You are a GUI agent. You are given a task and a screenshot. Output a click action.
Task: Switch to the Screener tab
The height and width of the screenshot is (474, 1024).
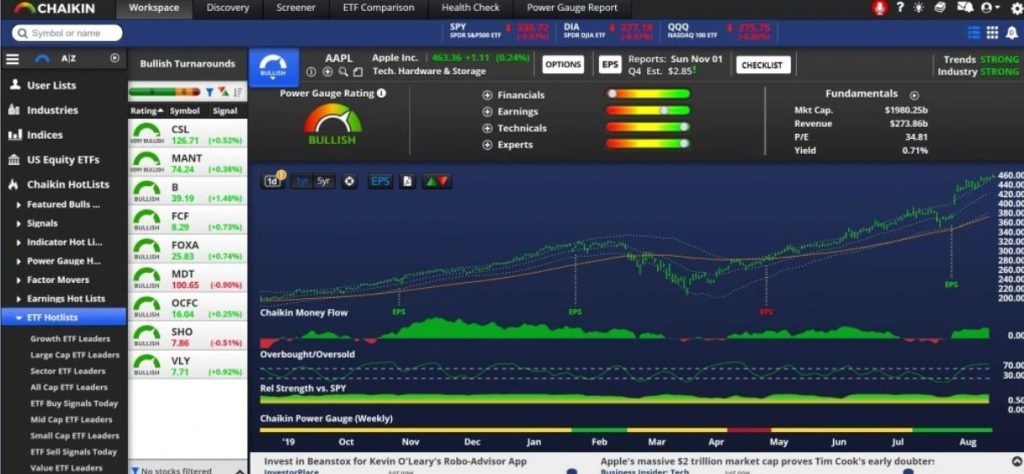pyautogui.click(x=294, y=8)
